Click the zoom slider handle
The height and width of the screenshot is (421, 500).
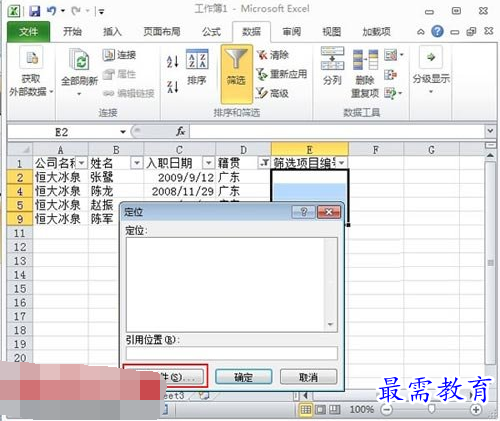click(x=431, y=409)
